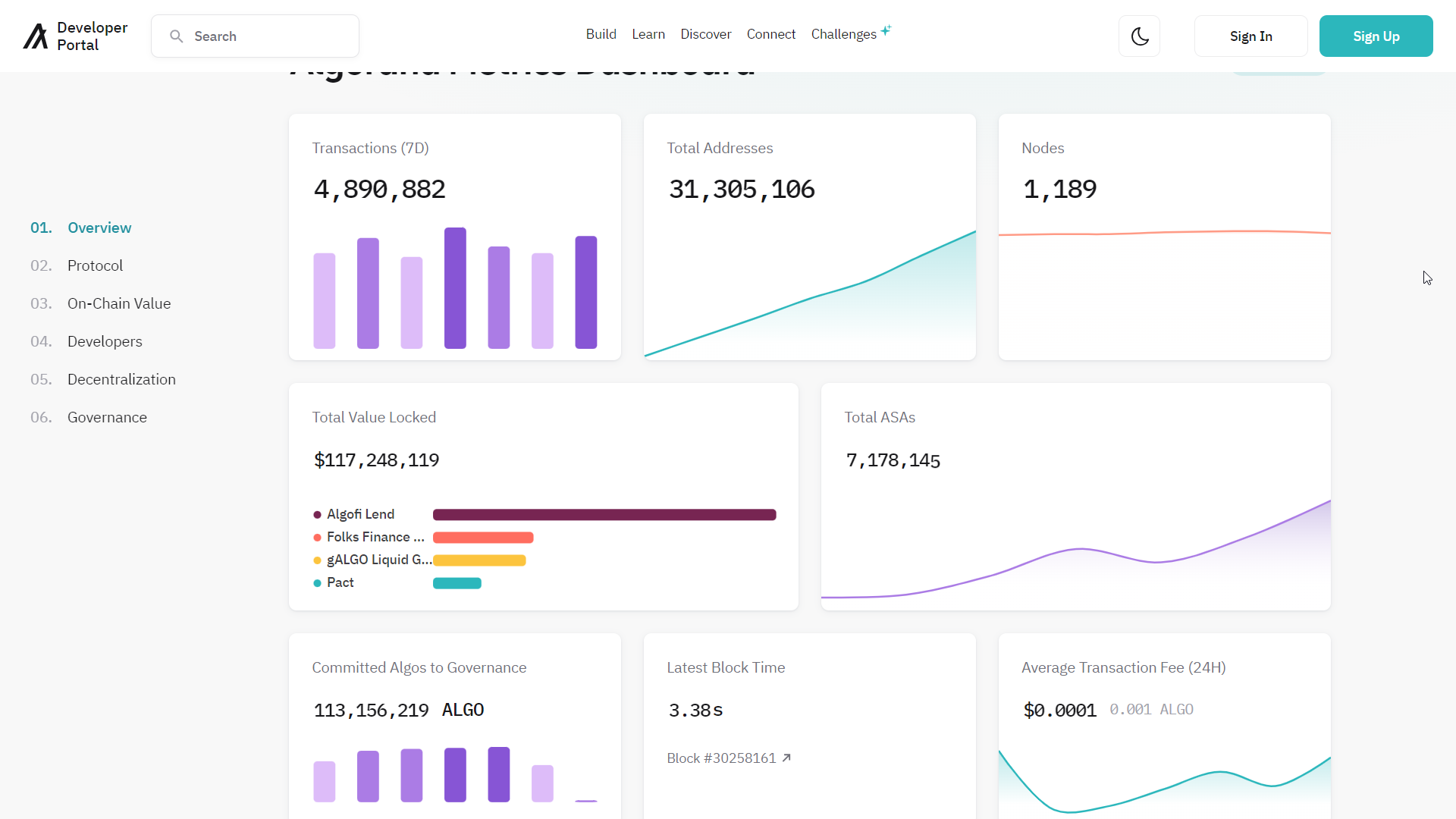Viewport: 1456px width, 819px height.
Task: Click the Pact legend dot
Action: click(x=317, y=583)
